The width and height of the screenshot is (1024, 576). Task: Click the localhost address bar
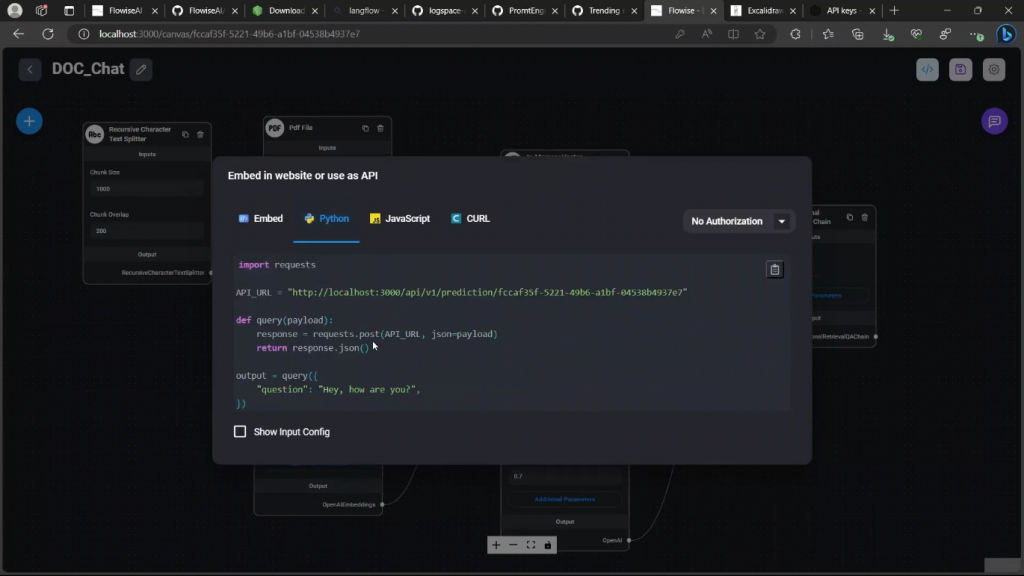(229, 34)
